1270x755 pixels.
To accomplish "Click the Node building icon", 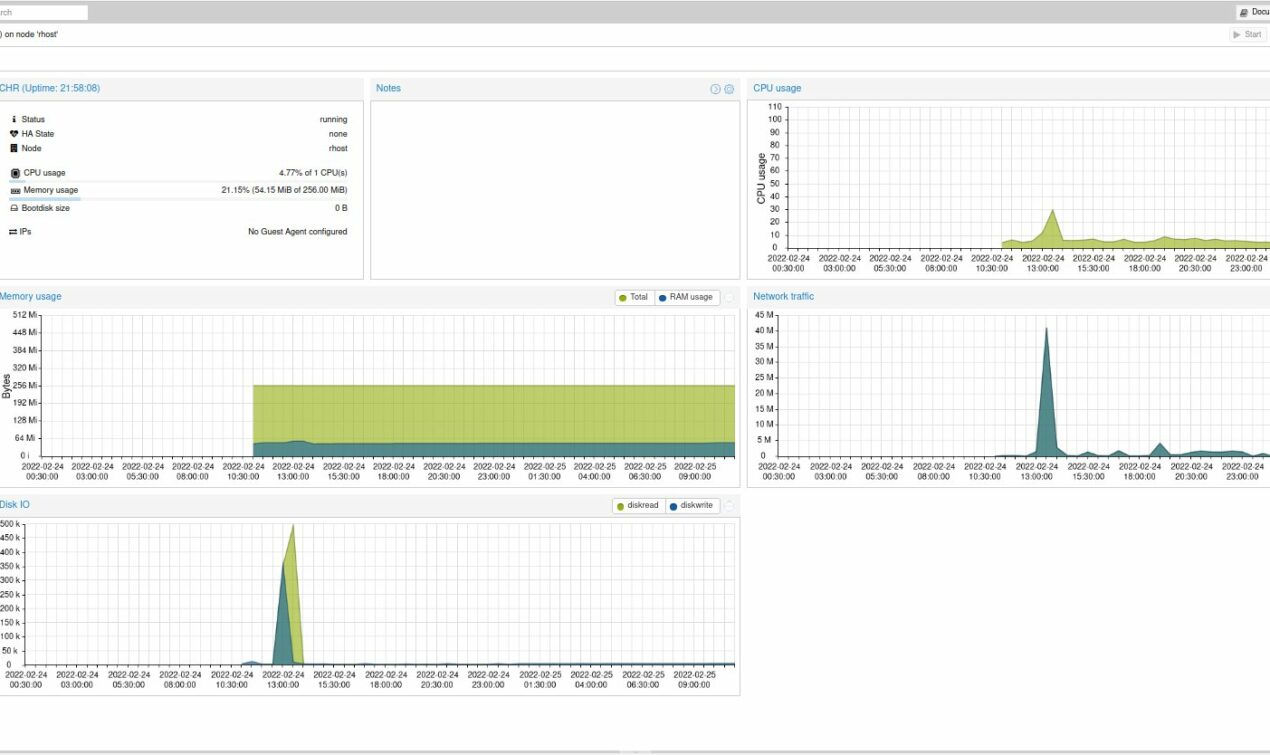I will coord(14,148).
